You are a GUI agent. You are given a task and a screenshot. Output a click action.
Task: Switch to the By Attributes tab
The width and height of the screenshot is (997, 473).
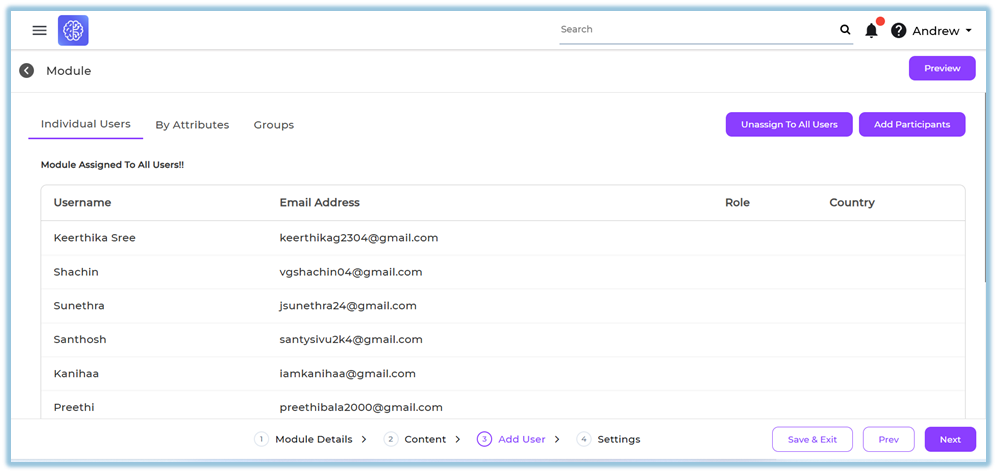tap(192, 125)
